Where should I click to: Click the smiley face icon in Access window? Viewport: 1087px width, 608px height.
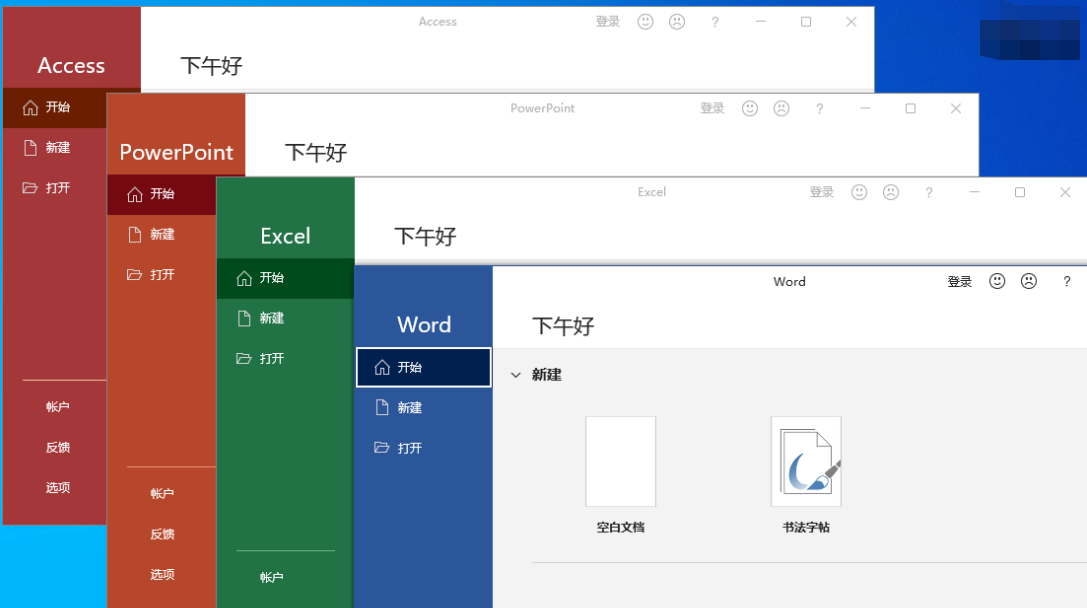[645, 22]
